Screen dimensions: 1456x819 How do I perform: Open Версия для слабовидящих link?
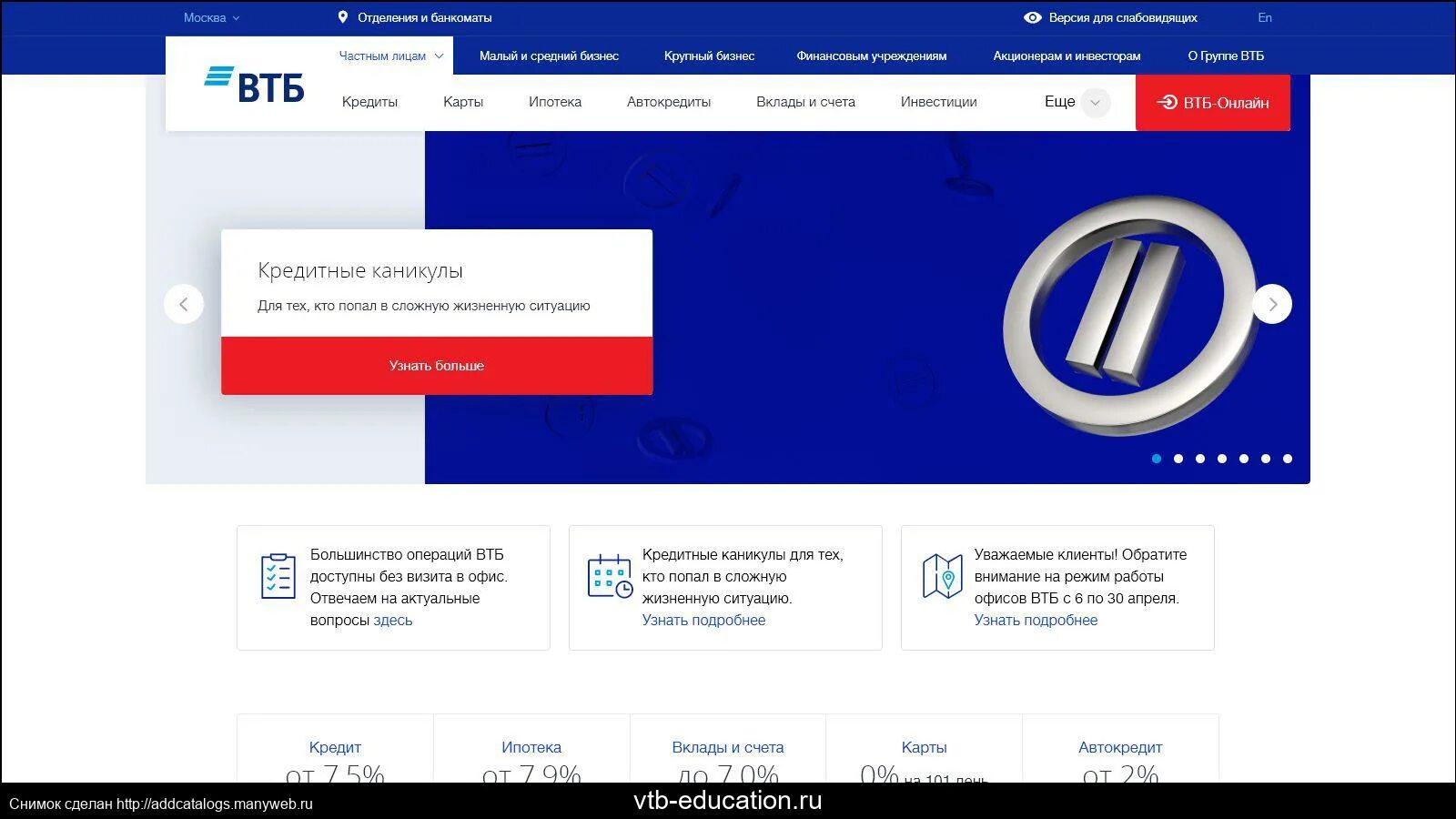[x=1123, y=17]
